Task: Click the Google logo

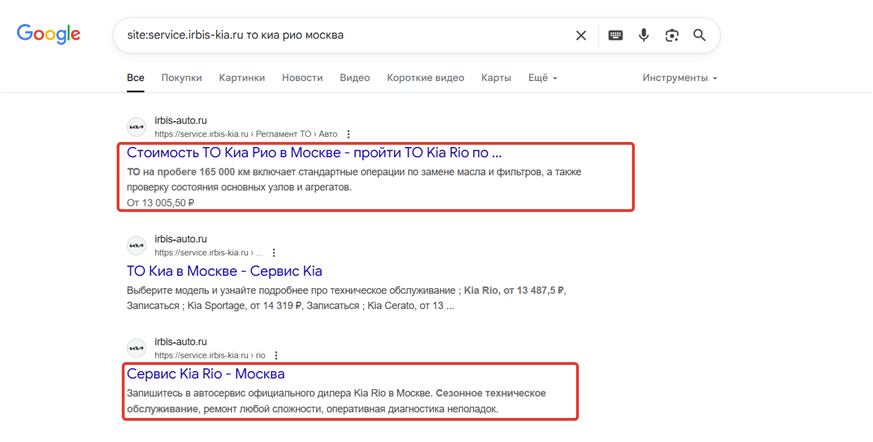Action: tap(48, 34)
